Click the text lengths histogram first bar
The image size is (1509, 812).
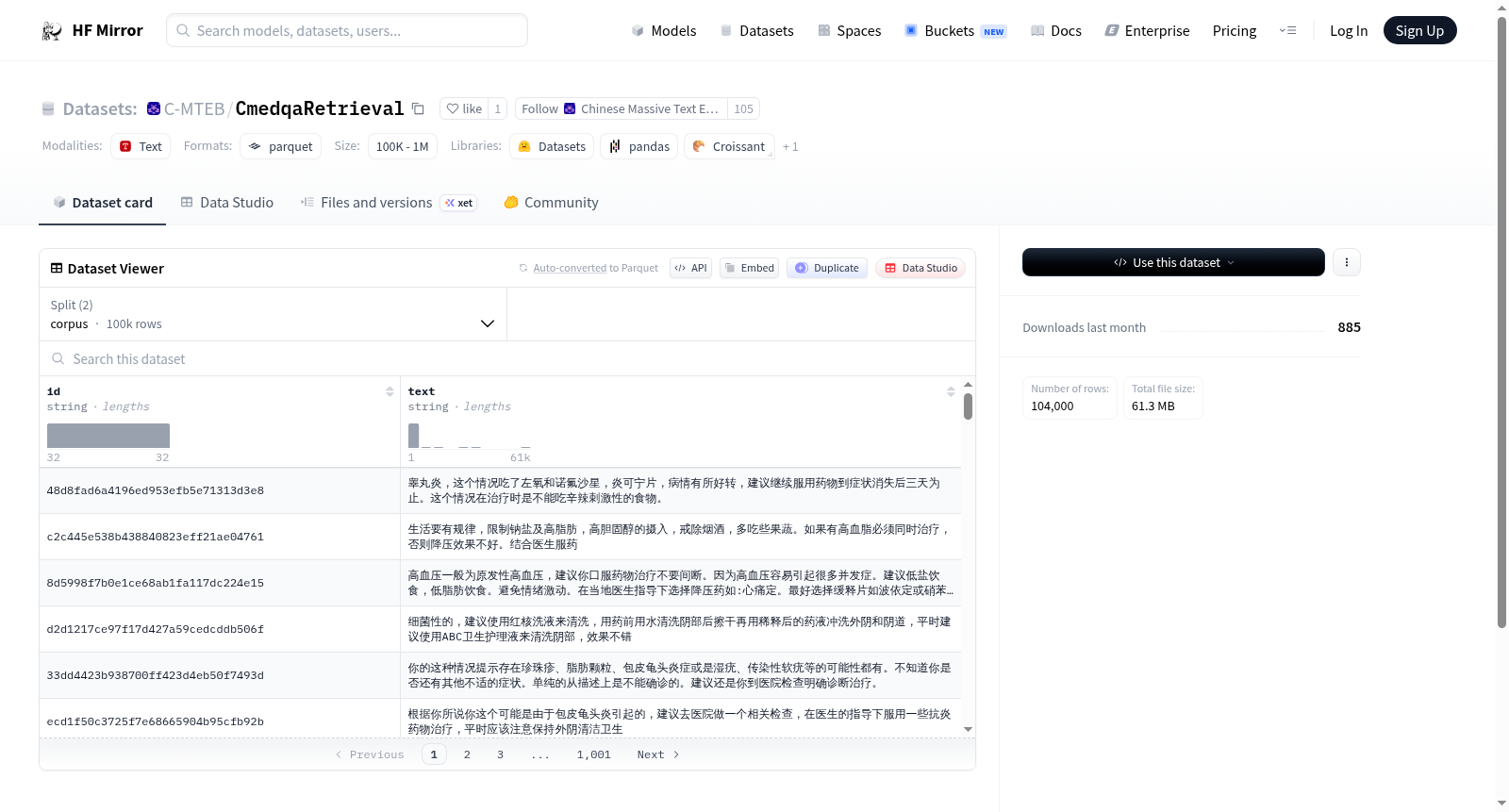(413, 436)
